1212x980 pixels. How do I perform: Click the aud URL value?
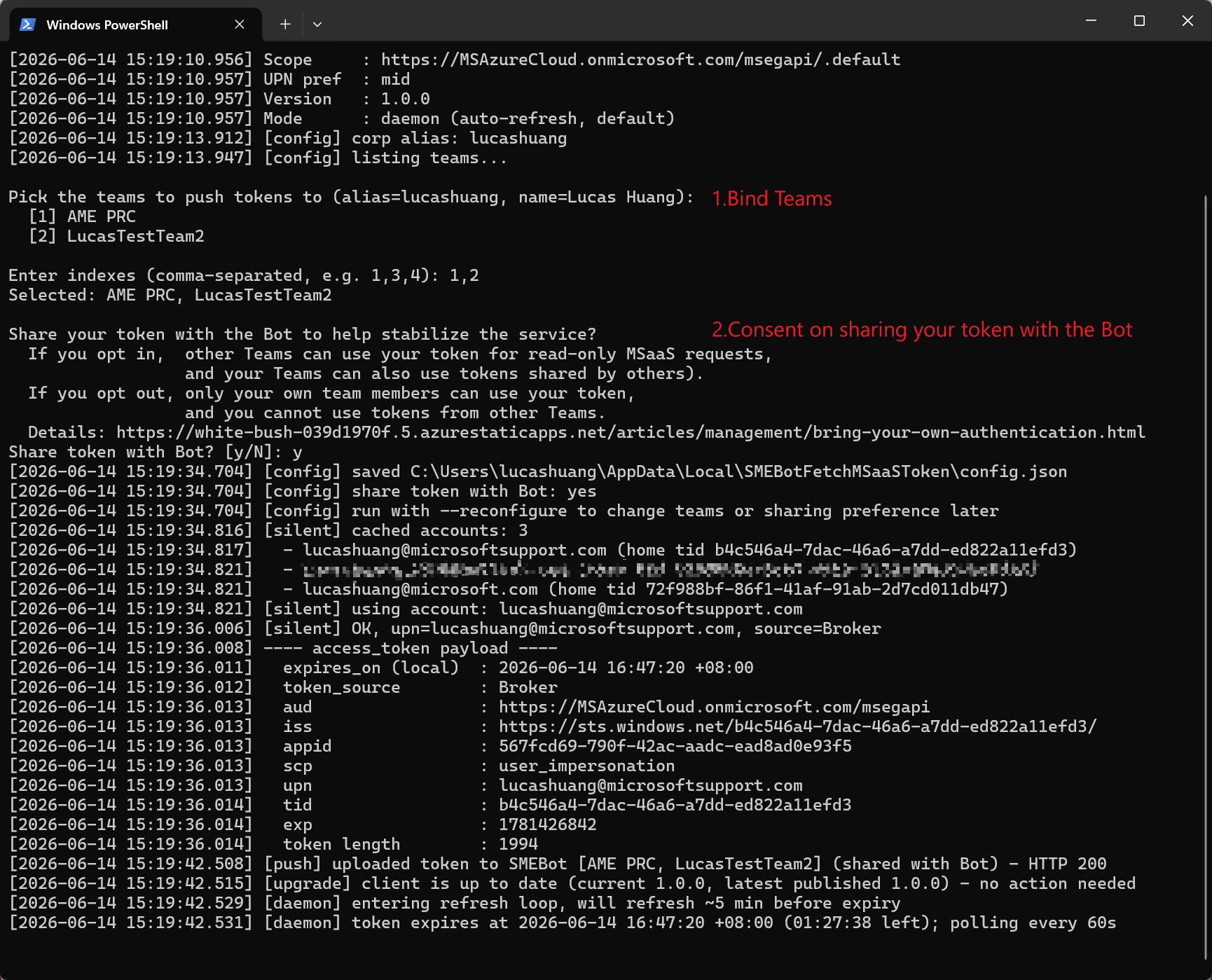(x=715, y=707)
